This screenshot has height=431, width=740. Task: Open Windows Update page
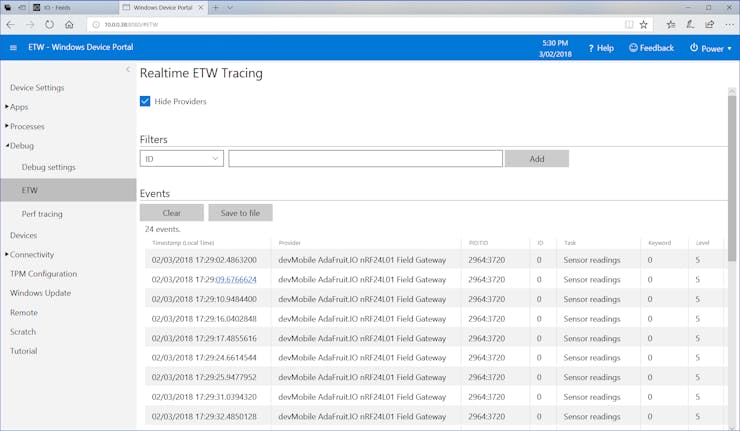click(41, 293)
